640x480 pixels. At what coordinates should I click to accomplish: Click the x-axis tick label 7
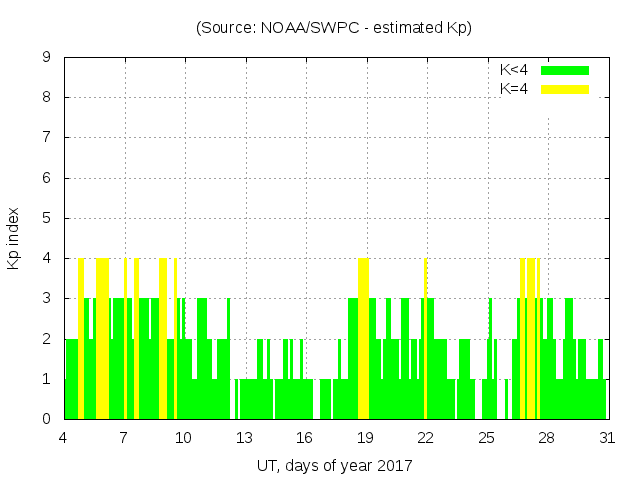click(124, 438)
